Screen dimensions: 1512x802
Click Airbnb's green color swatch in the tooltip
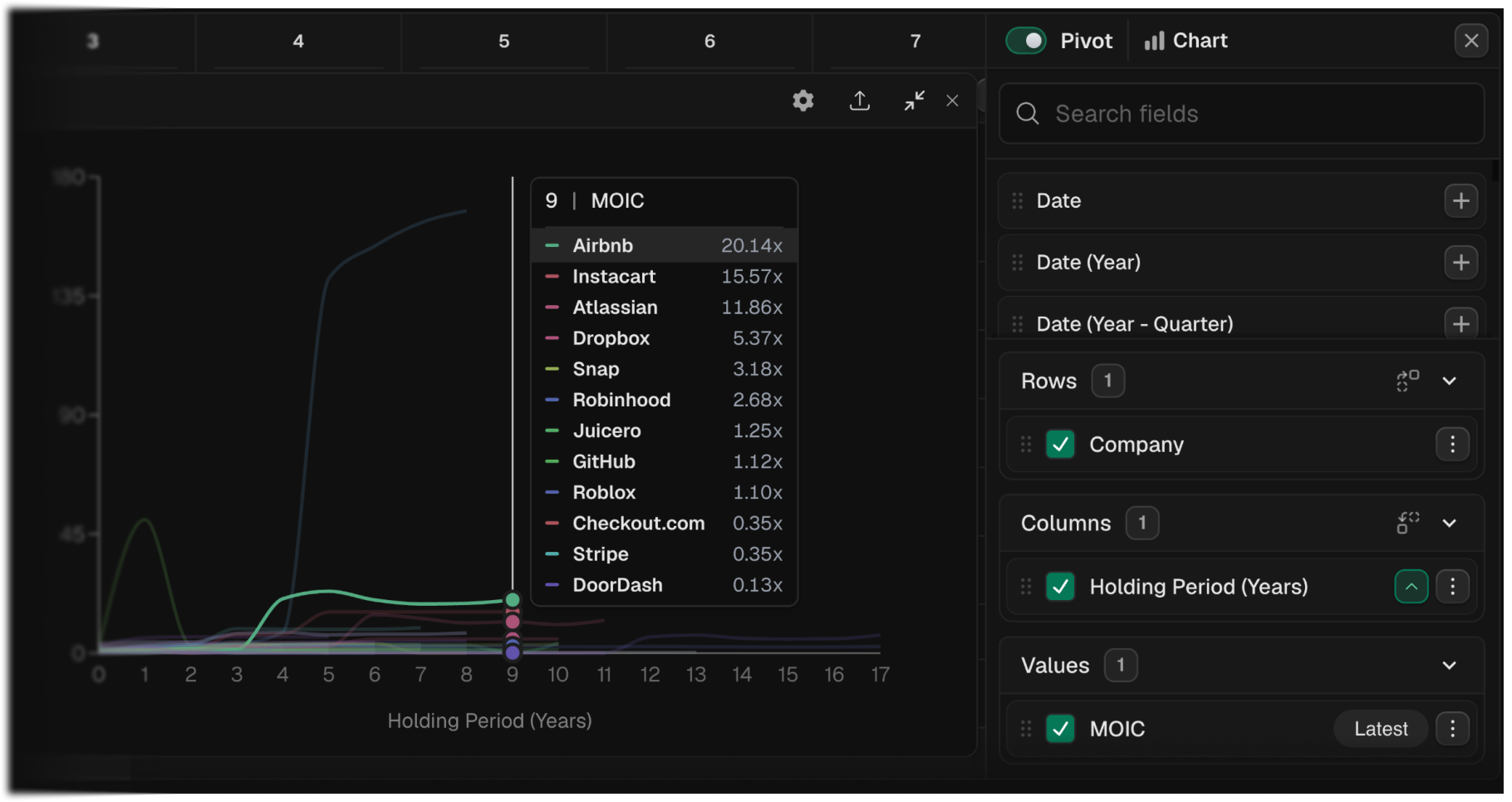click(552, 245)
